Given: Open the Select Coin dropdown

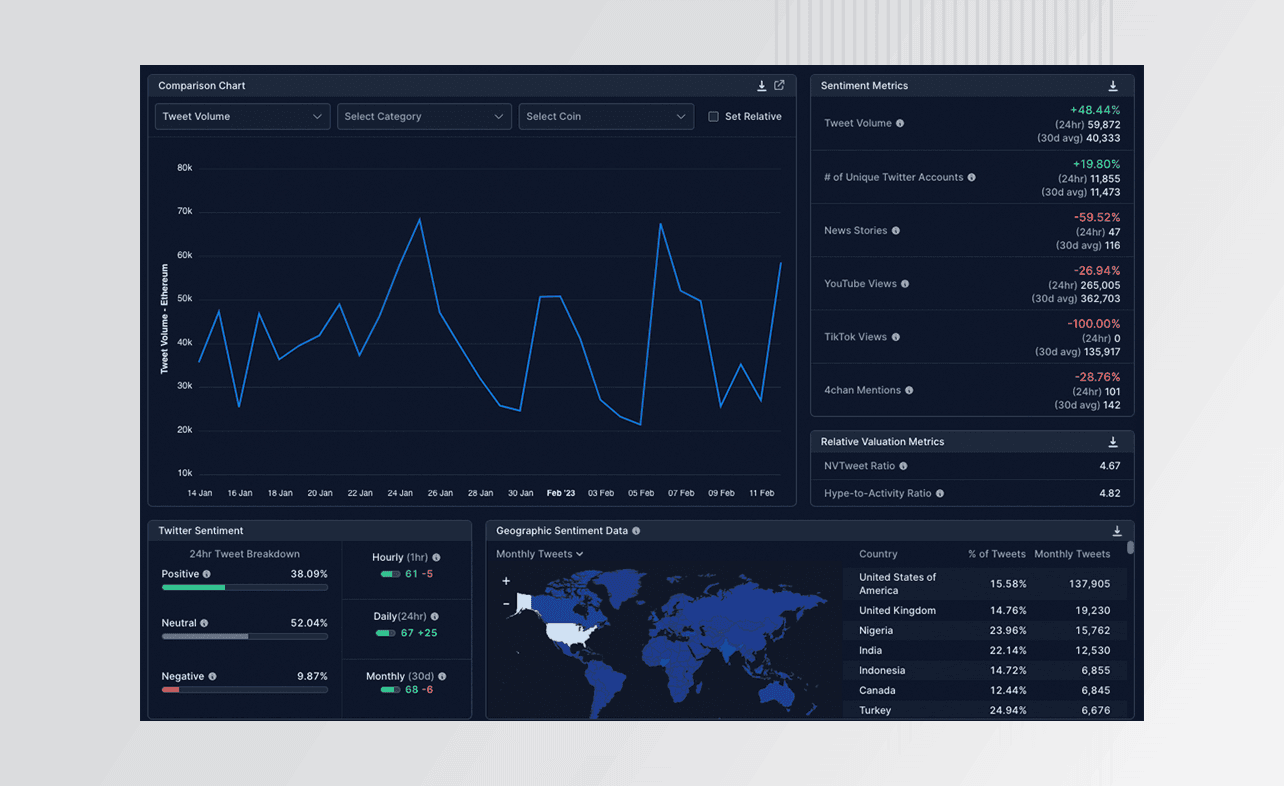Looking at the screenshot, I should (607, 117).
